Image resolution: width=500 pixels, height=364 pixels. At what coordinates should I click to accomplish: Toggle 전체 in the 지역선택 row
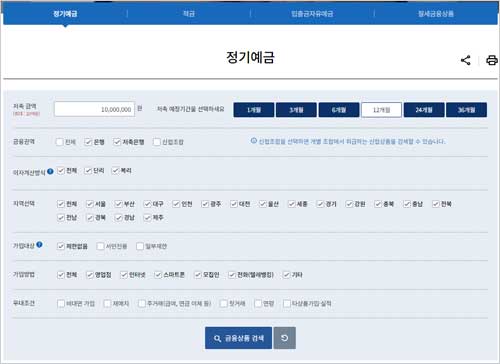(61, 204)
